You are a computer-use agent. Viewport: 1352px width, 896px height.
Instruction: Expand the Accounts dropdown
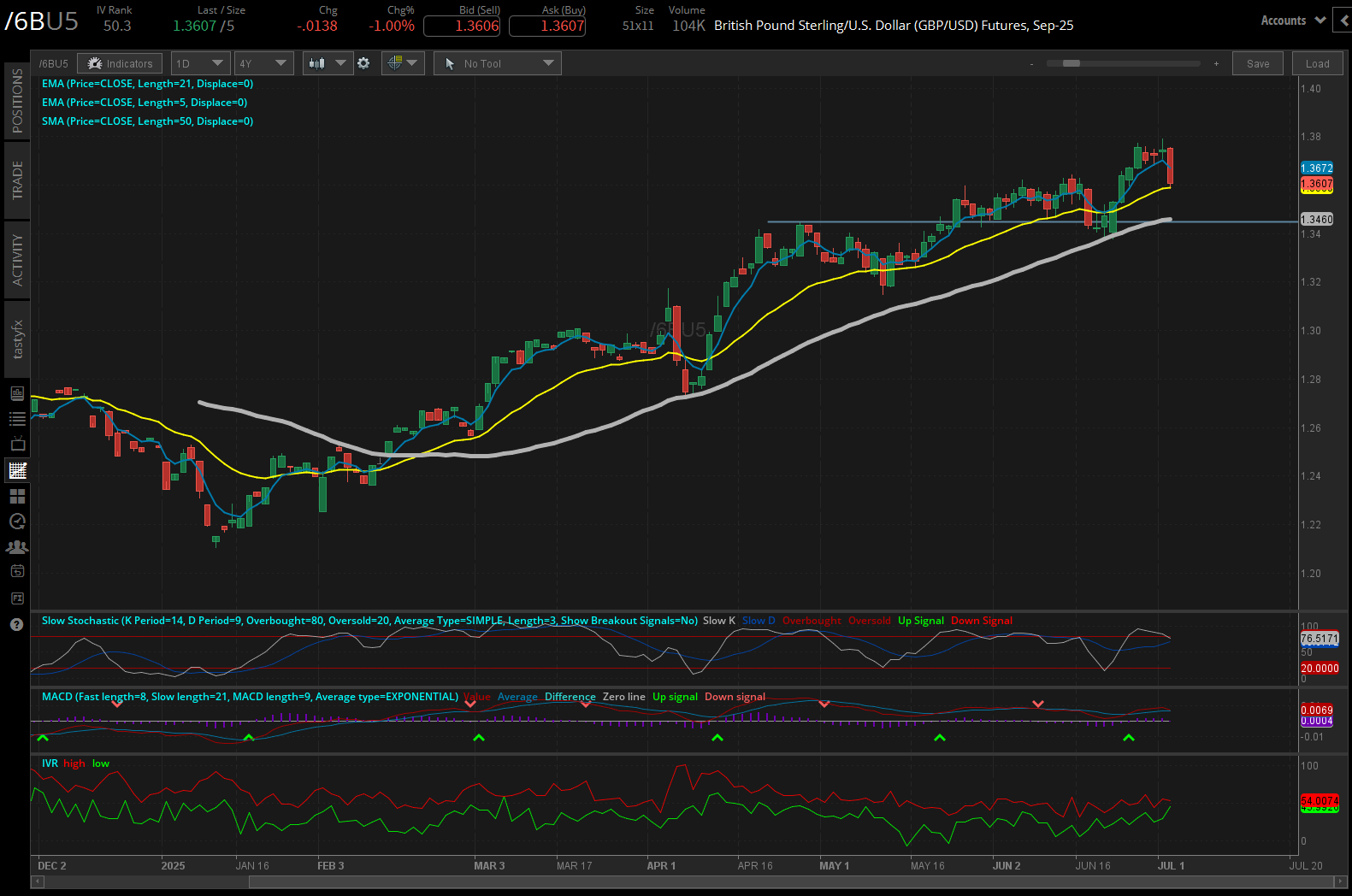point(1292,21)
